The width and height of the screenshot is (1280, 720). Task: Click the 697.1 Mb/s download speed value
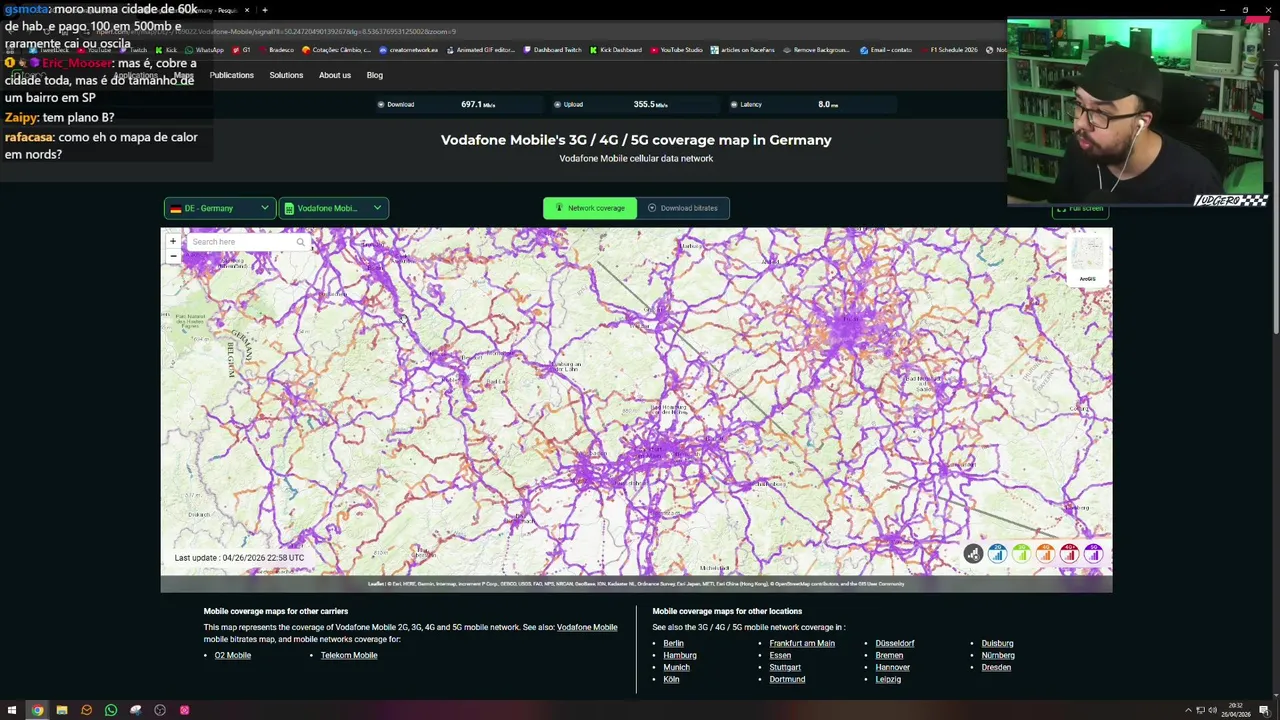(478, 104)
